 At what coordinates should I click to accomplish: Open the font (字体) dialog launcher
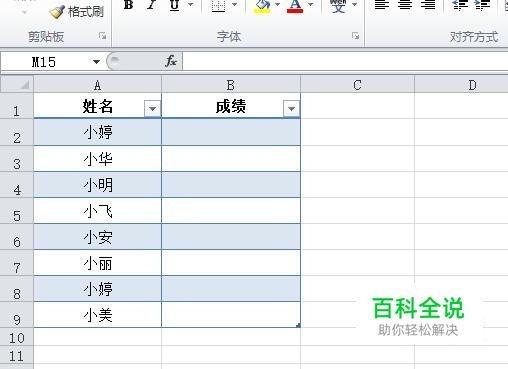(356, 36)
